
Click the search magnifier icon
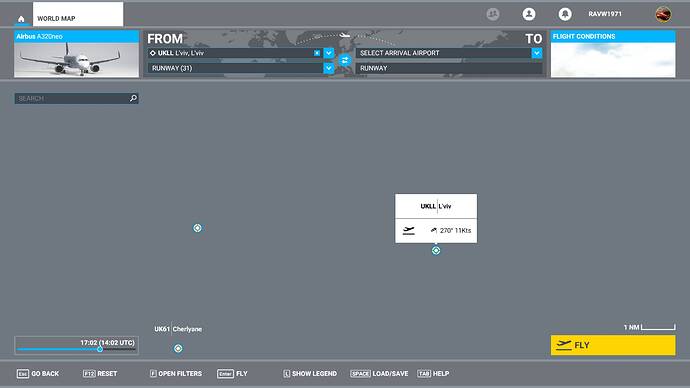133,98
